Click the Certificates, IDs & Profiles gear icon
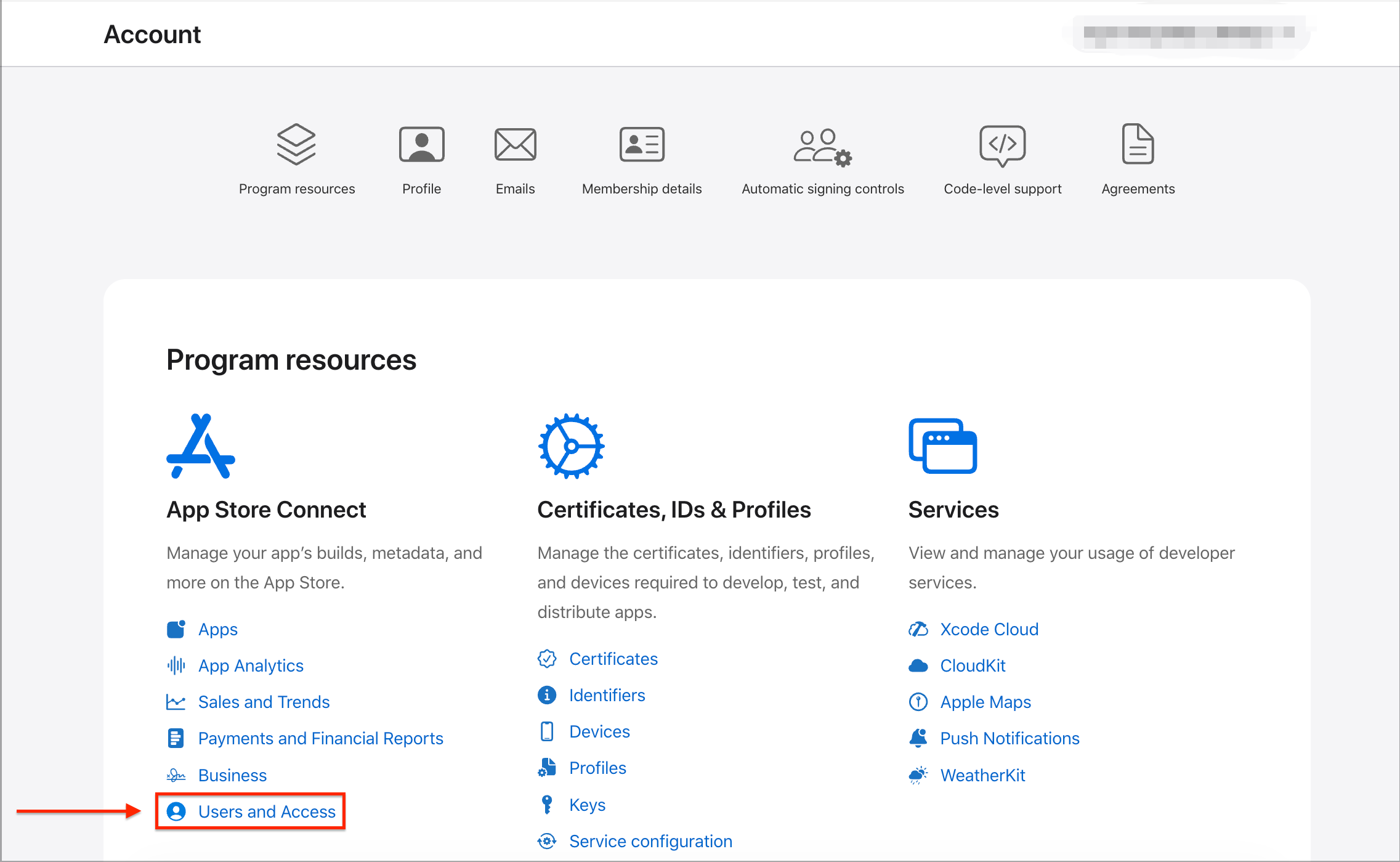Viewport: 1400px width, 862px height. click(572, 446)
